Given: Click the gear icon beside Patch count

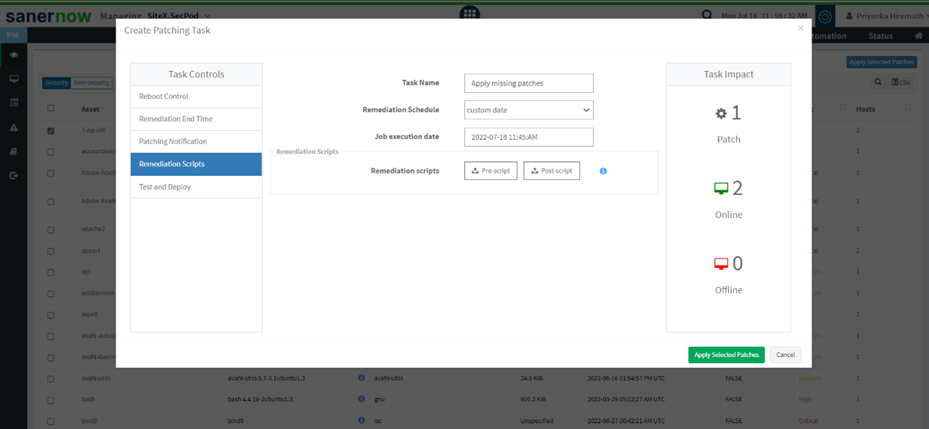Looking at the screenshot, I should 720,113.
